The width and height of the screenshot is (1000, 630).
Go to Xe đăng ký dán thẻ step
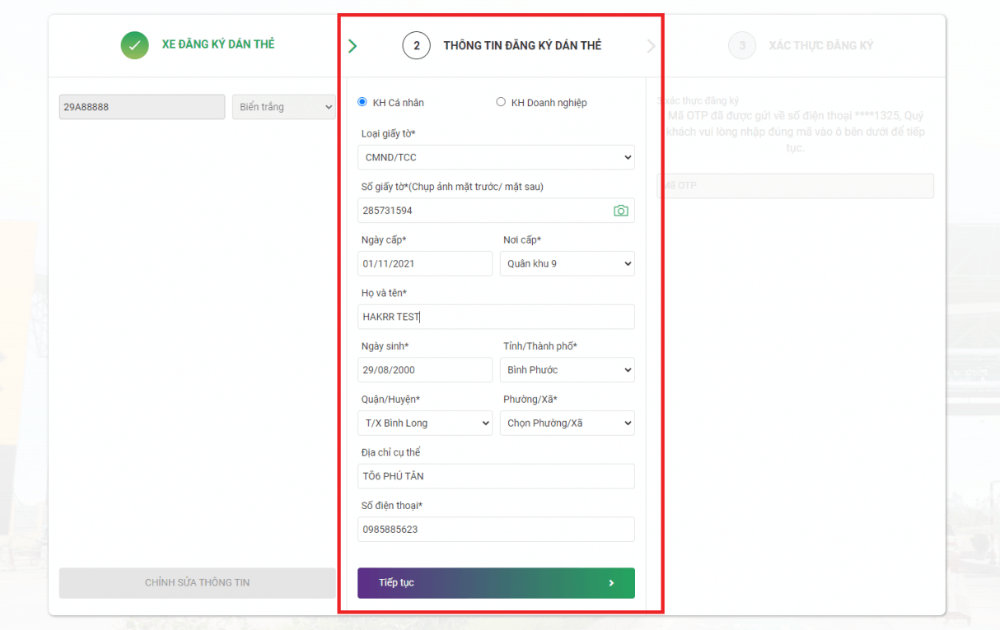coord(218,45)
